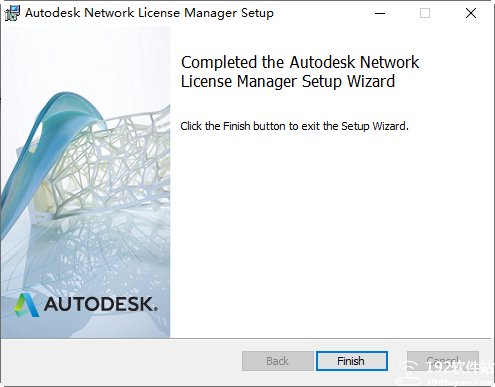495x387 pixels.
Task: Click the green-blue Autodesk 'A' logo mark
Action: (x=27, y=305)
